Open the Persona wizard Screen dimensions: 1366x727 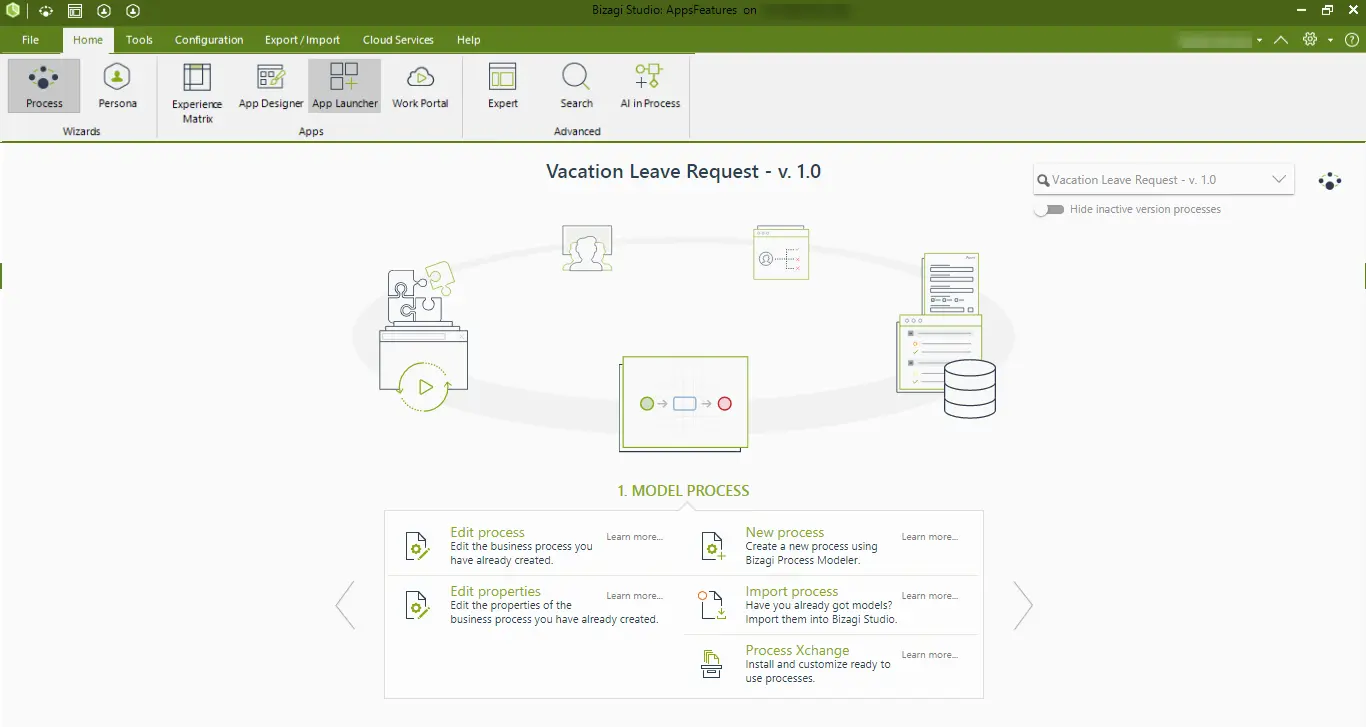[118, 86]
